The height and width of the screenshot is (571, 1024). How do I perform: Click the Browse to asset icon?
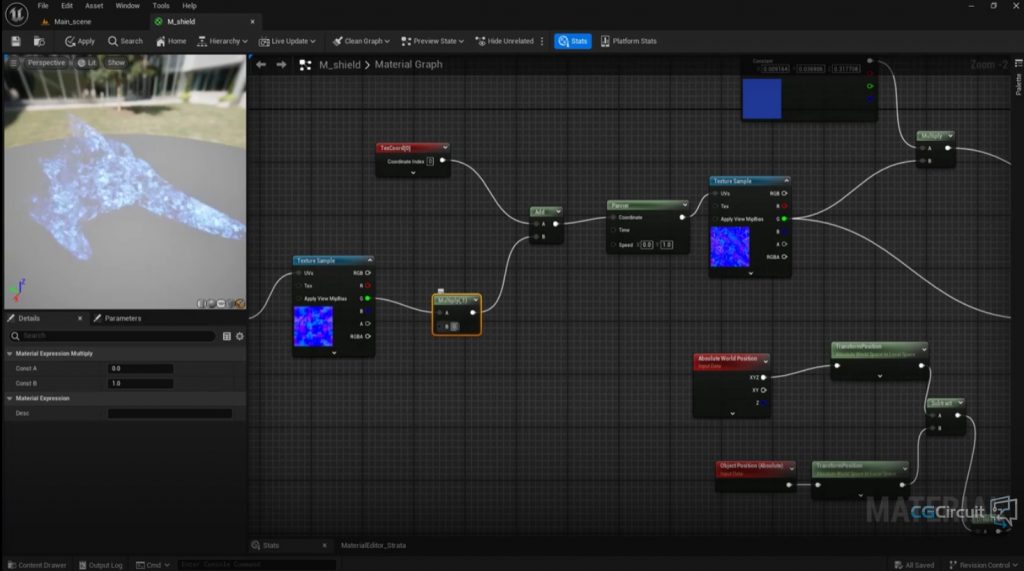39,41
